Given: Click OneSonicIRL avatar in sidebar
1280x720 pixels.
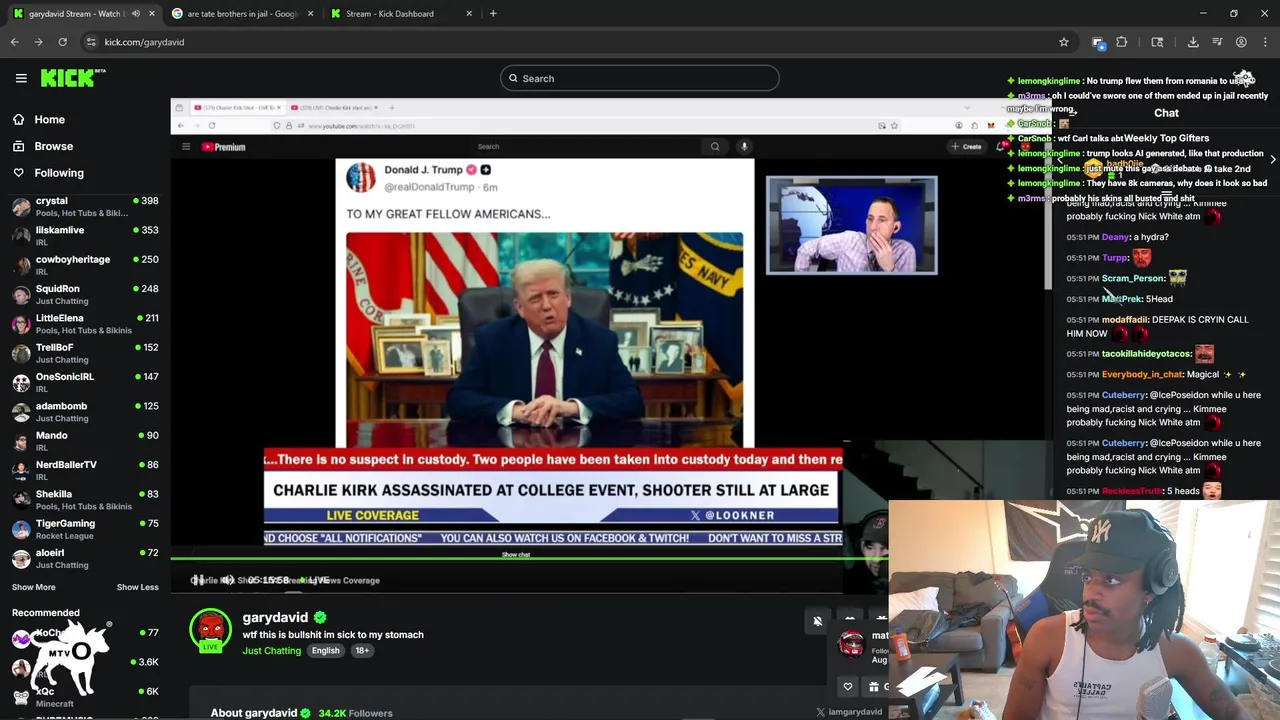Looking at the screenshot, I should point(21,383).
